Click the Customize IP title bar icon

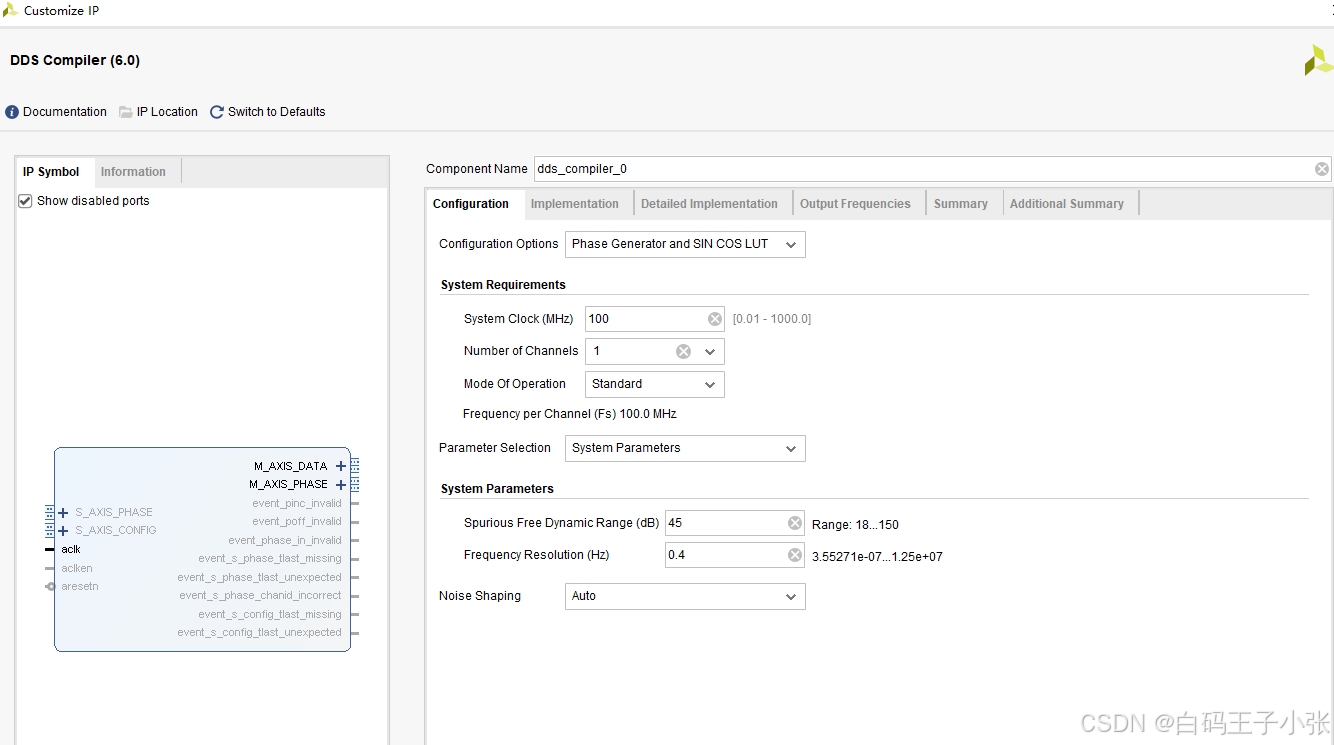pyautogui.click(x=10, y=10)
